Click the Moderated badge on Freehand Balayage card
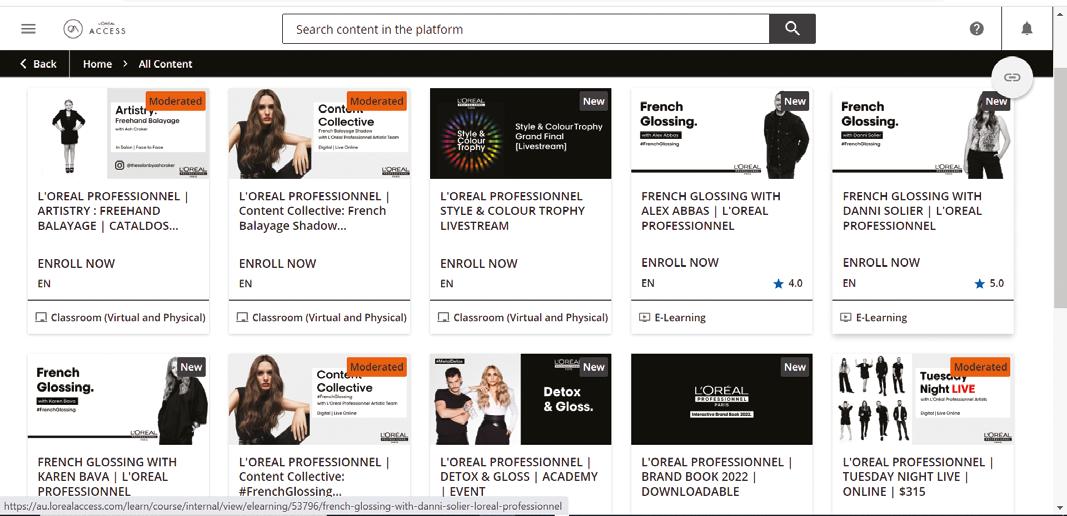Screen dimensions: 1067x516 pos(176,101)
